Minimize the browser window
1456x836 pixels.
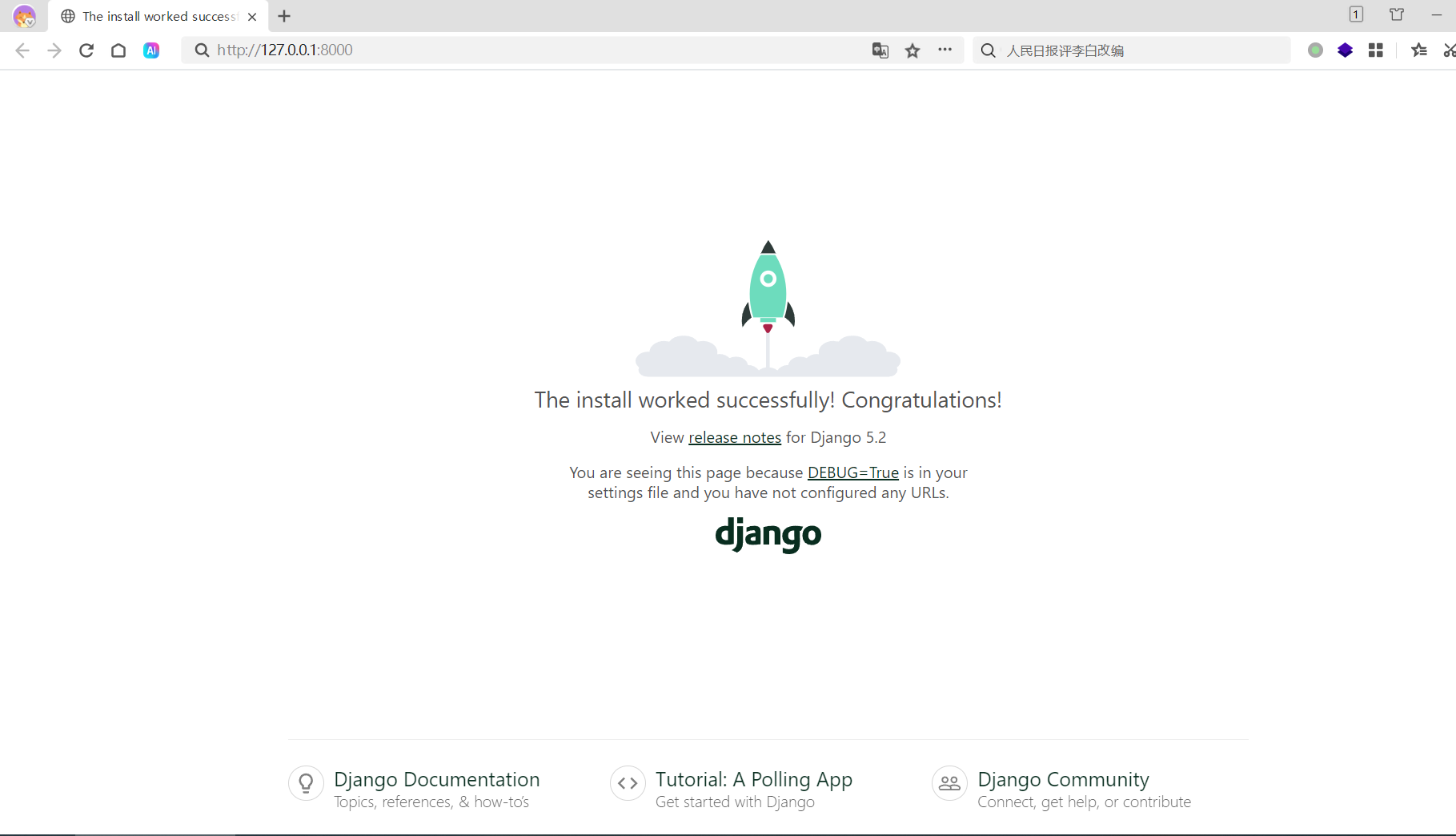pos(1437,14)
